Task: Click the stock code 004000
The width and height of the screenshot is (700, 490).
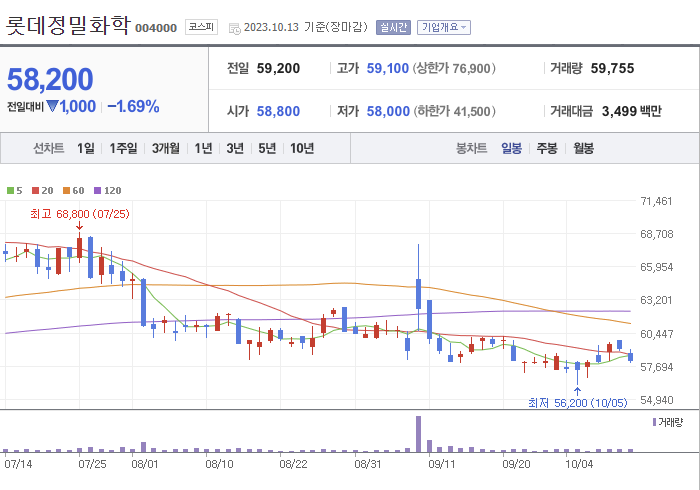Action: 156,28
